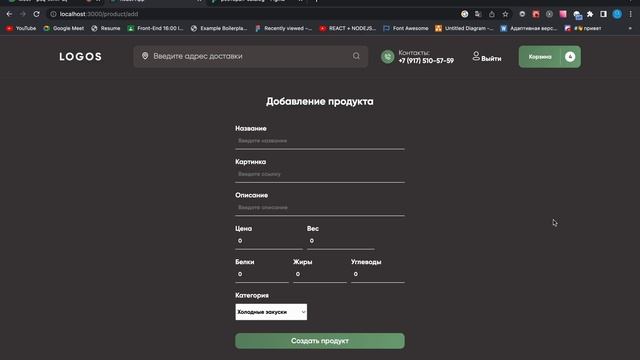The width and height of the screenshot is (640, 360).
Task: Click the user profile icon beside Выйти
Action: click(x=476, y=56)
